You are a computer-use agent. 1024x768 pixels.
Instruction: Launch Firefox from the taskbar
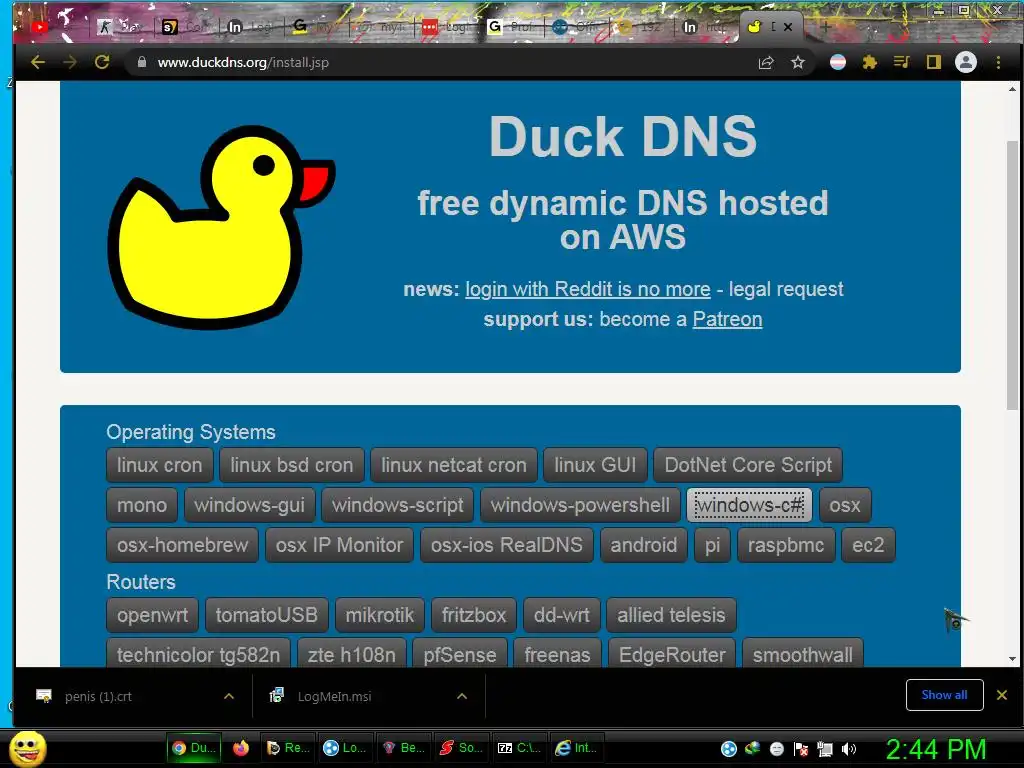click(x=241, y=748)
